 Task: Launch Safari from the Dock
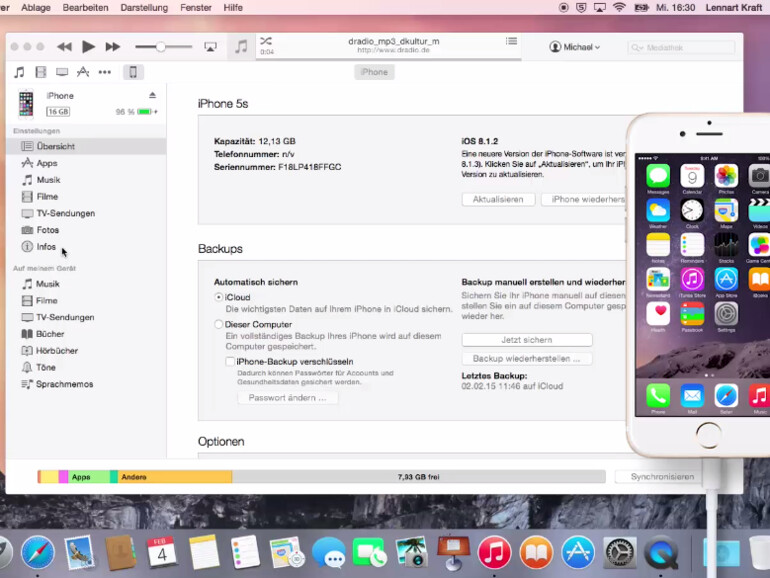[38, 553]
